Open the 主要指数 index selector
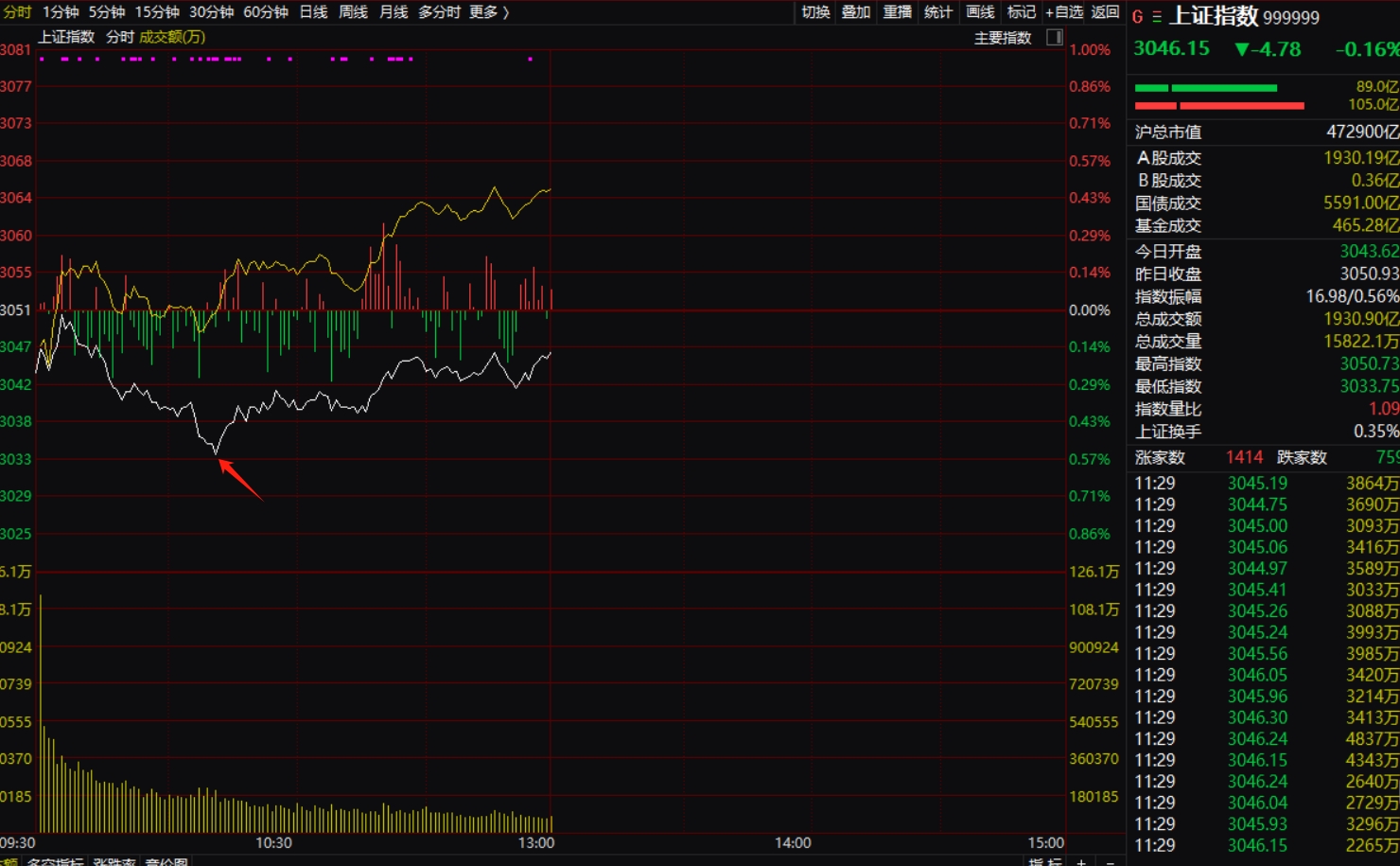The width and height of the screenshot is (1400, 866). coord(1003,38)
